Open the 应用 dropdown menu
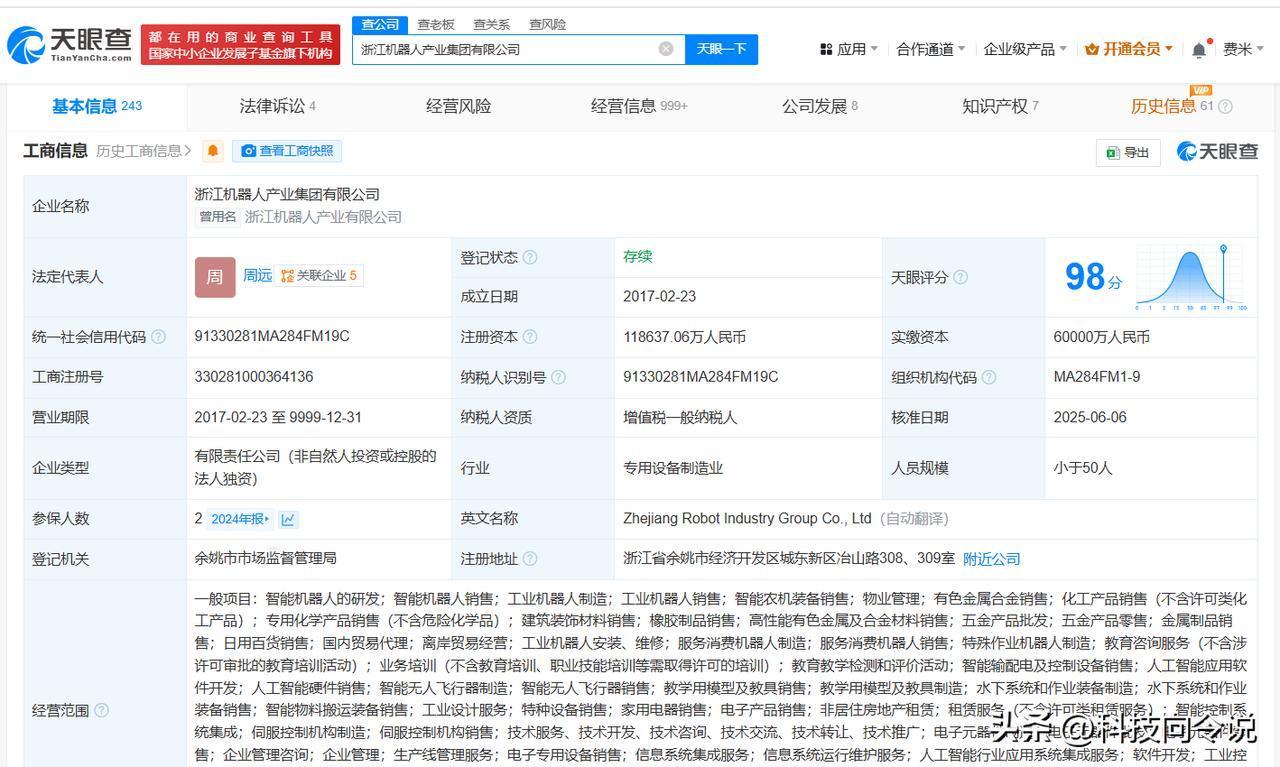The width and height of the screenshot is (1280, 767). pos(848,49)
